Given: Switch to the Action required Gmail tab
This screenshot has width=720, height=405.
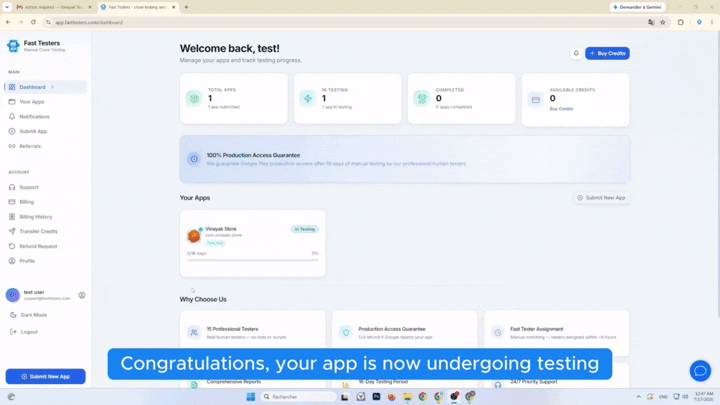Looking at the screenshot, I should pos(53,7).
